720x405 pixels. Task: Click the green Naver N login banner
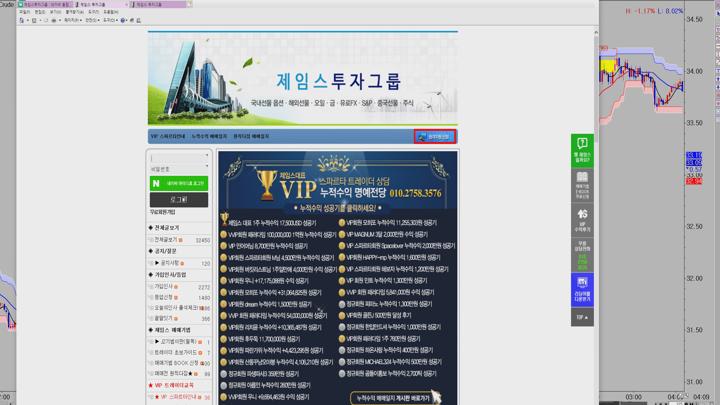tap(179, 183)
